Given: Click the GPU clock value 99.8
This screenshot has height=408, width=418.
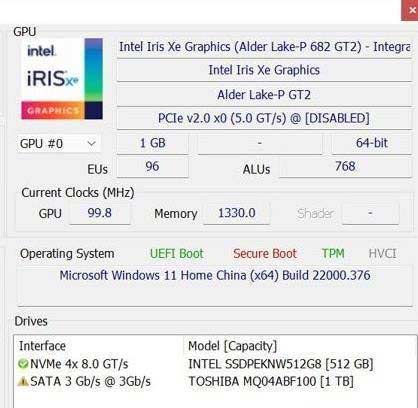Looking at the screenshot, I should click(x=100, y=213).
